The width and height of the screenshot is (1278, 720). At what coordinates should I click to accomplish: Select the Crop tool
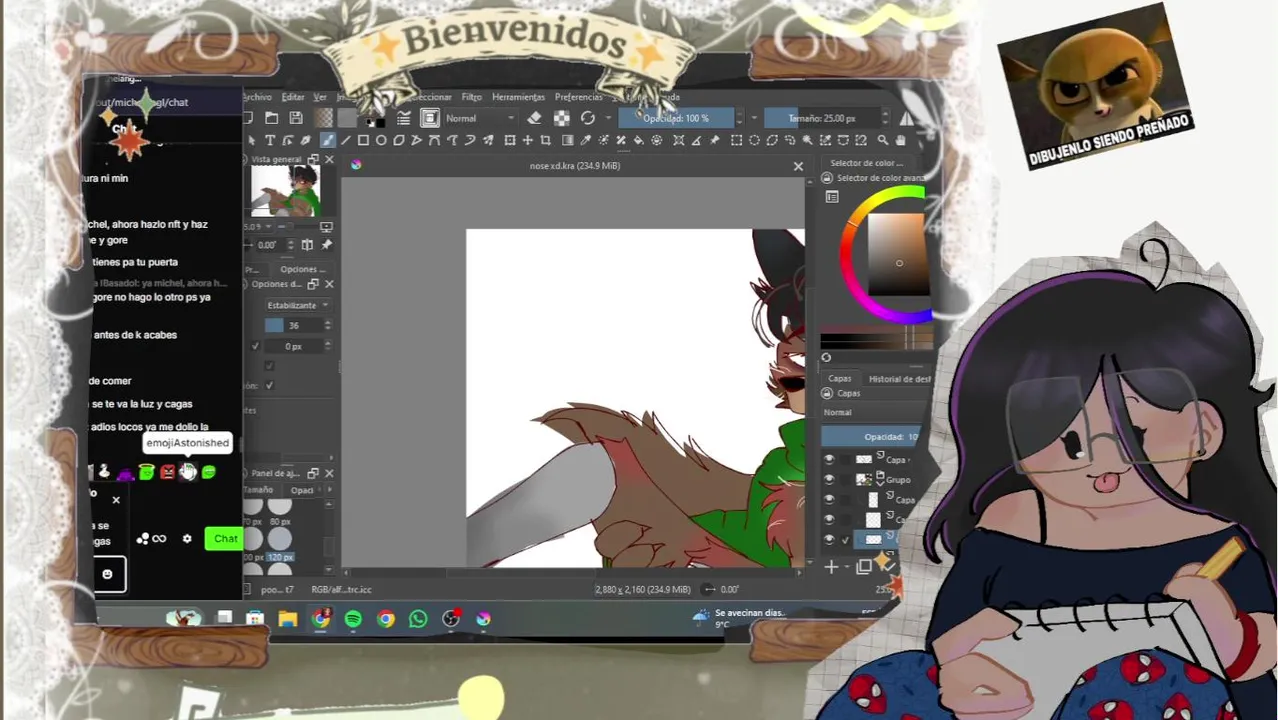click(546, 141)
